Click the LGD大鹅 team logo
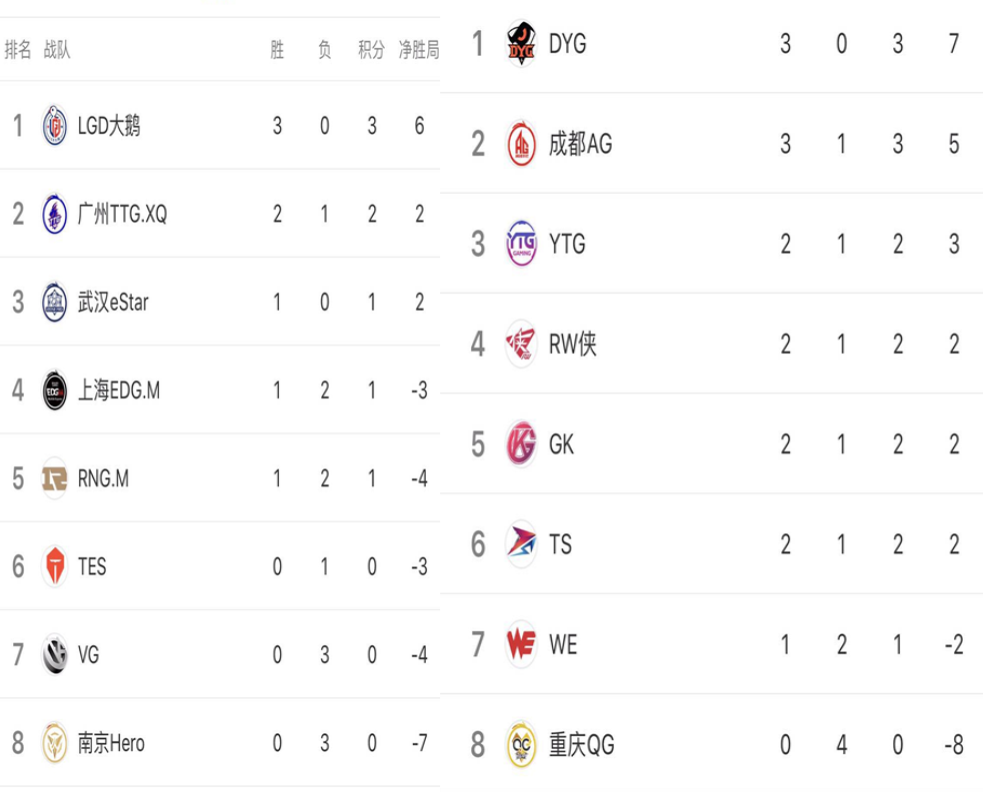This screenshot has width=983, height=792. click(x=55, y=125)
